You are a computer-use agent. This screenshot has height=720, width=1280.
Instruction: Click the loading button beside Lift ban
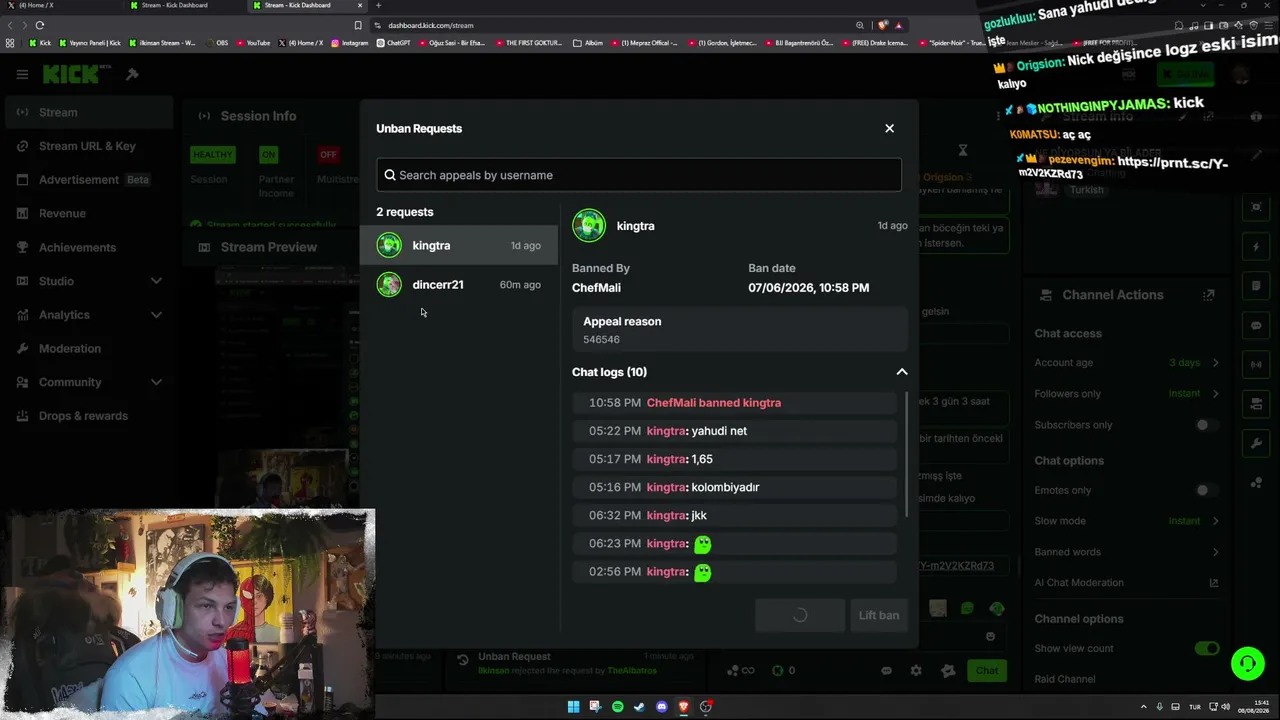click(x=799, y=615)
